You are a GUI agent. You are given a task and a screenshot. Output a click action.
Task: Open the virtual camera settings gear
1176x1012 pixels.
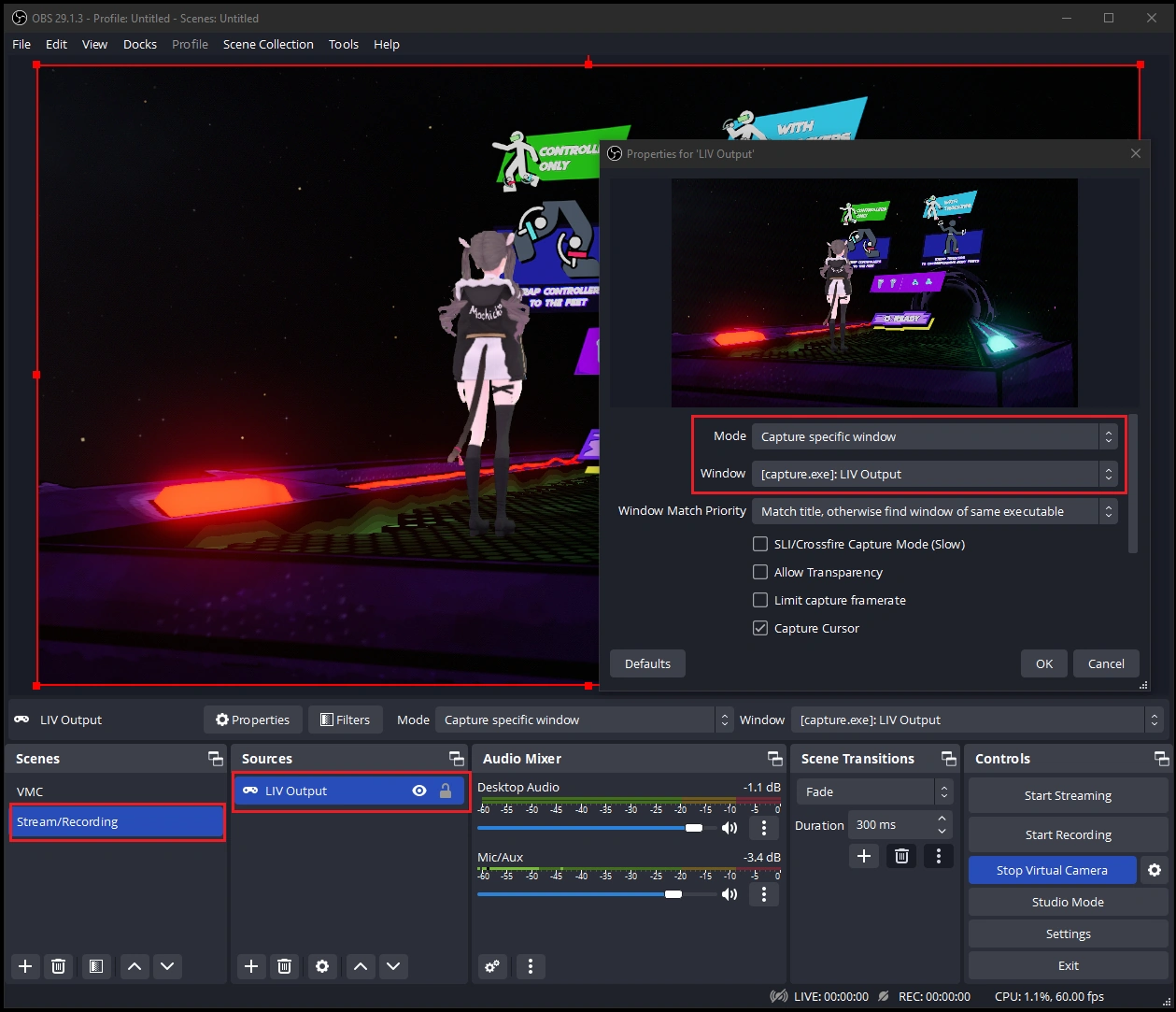click(x=1155, y=870)
